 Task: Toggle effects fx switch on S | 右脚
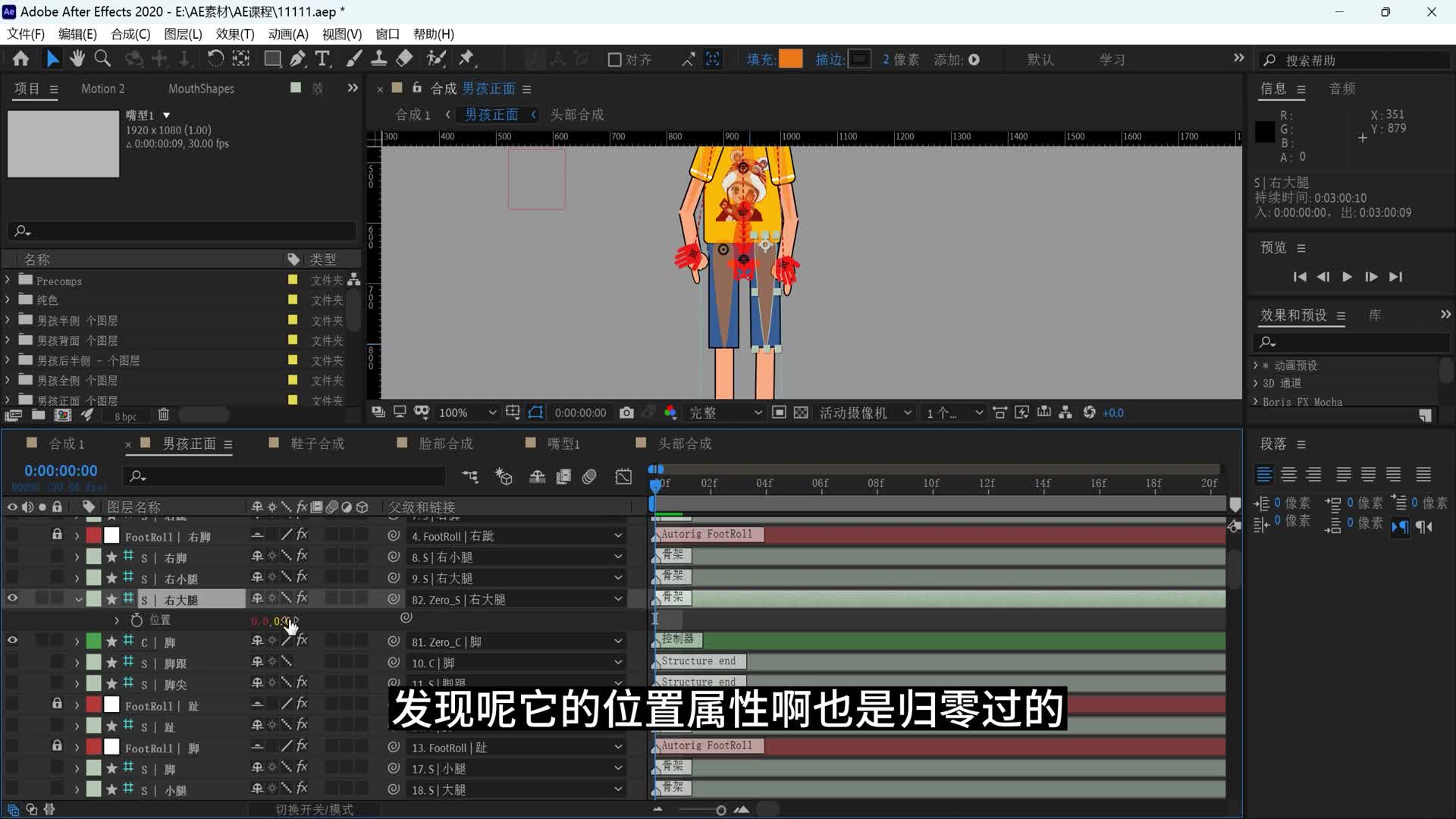click(302, 557)
